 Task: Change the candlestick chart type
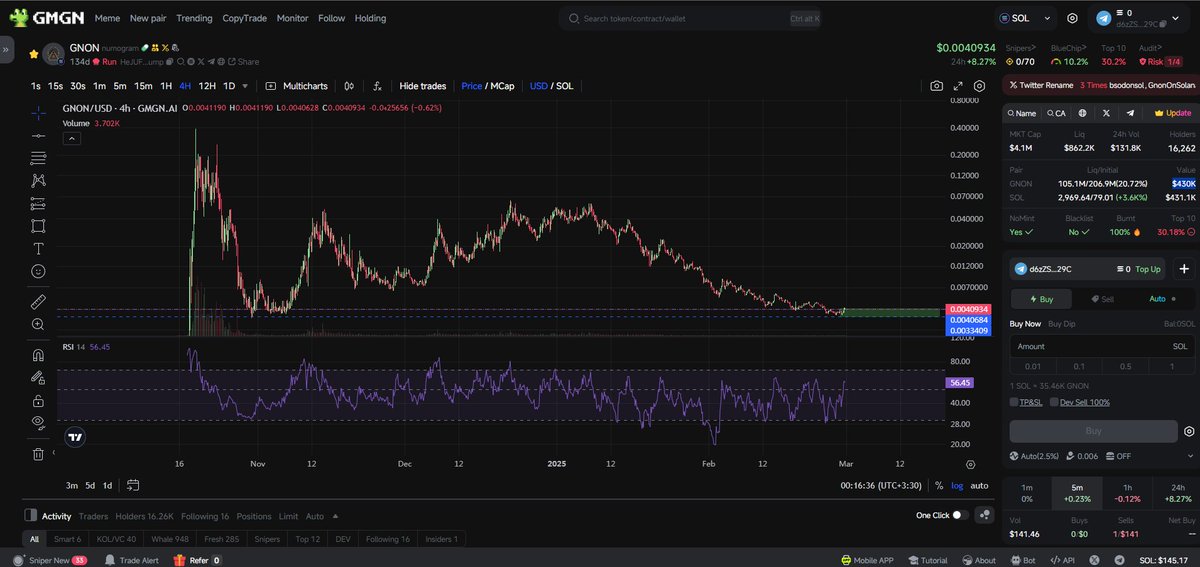pos(349,86)
